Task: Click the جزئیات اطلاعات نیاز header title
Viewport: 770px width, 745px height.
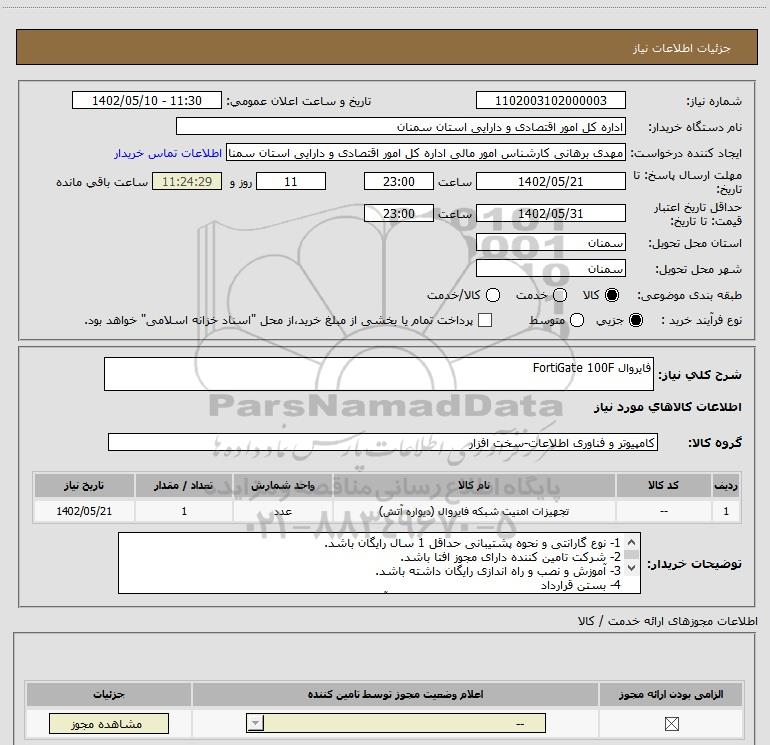Action: 682,48
